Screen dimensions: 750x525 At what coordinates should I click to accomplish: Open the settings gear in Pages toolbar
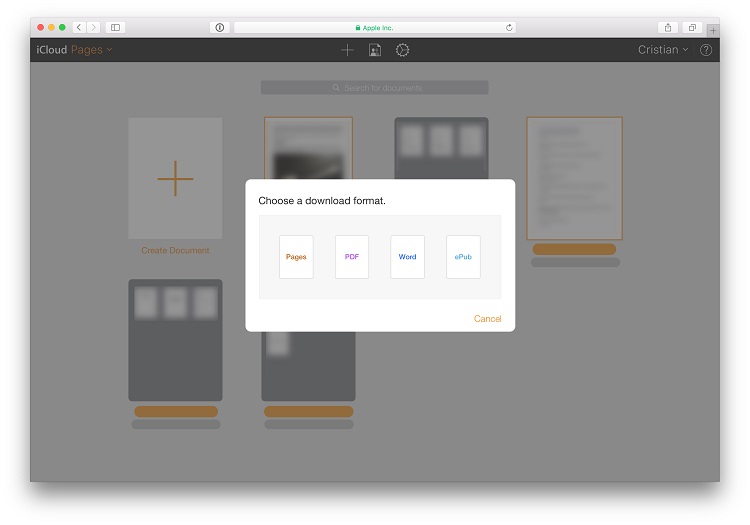click(402, 50)
